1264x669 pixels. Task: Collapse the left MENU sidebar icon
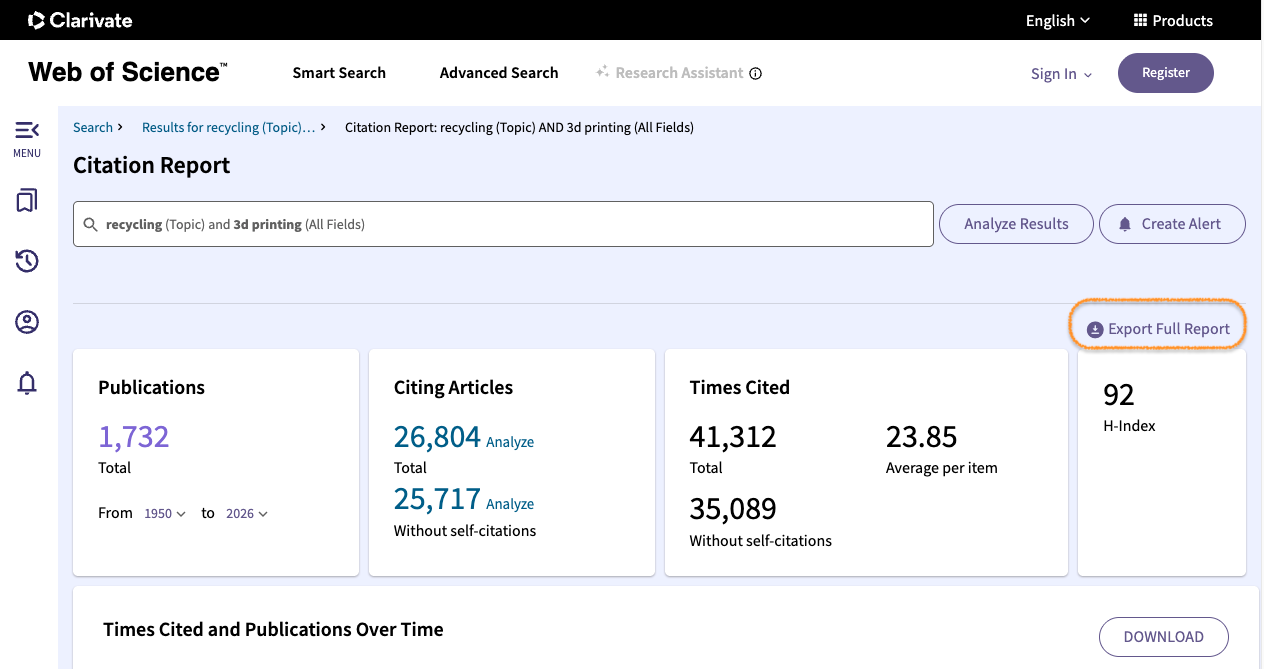tap(27, 130)
